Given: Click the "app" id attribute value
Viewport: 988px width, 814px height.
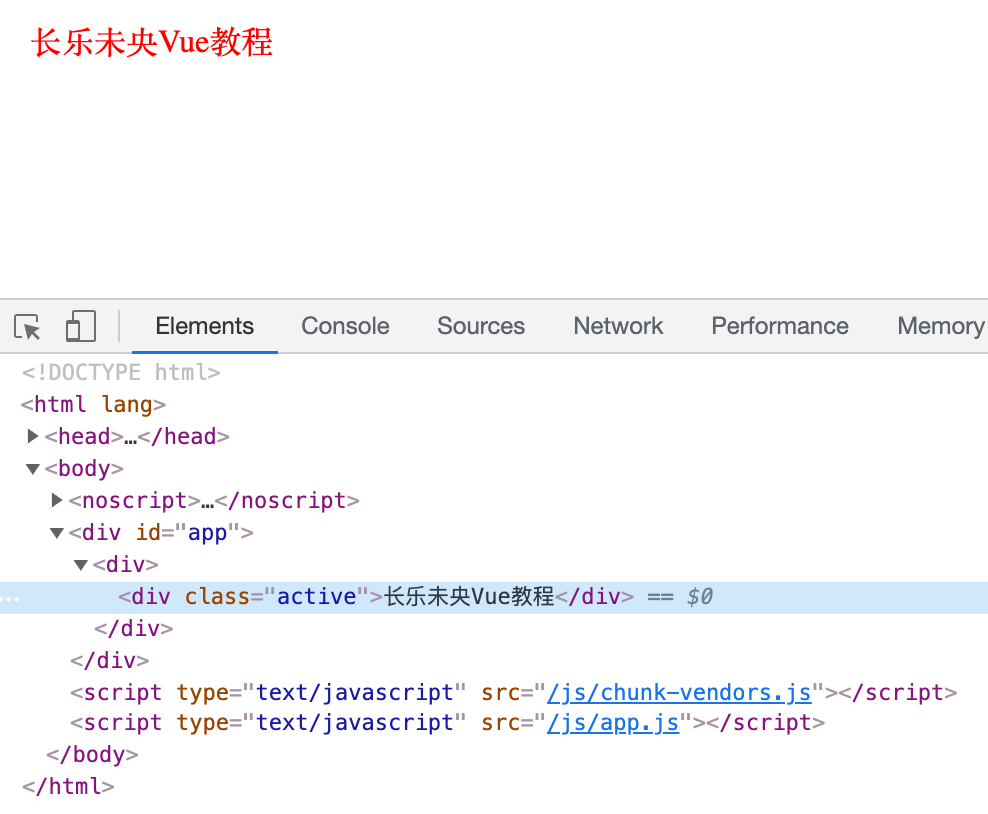Looking at the screenshot, I should click(x=207, y=533).
